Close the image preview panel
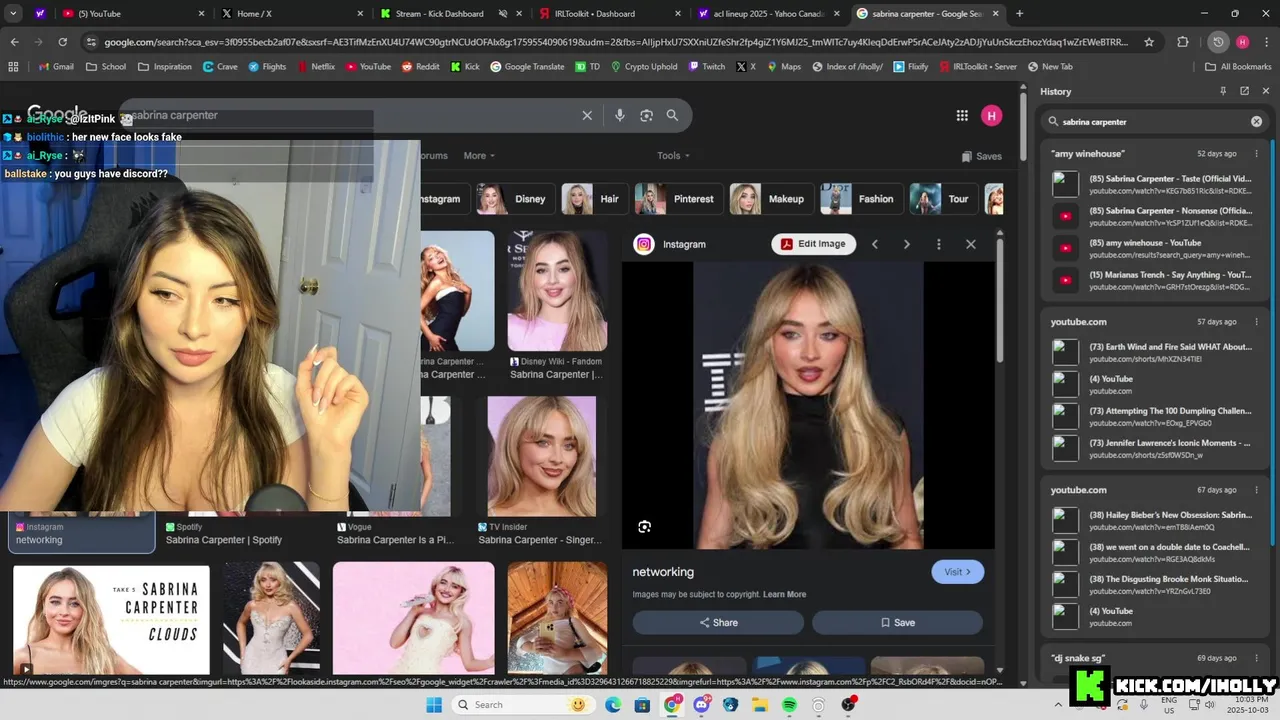 pos(970,244)
